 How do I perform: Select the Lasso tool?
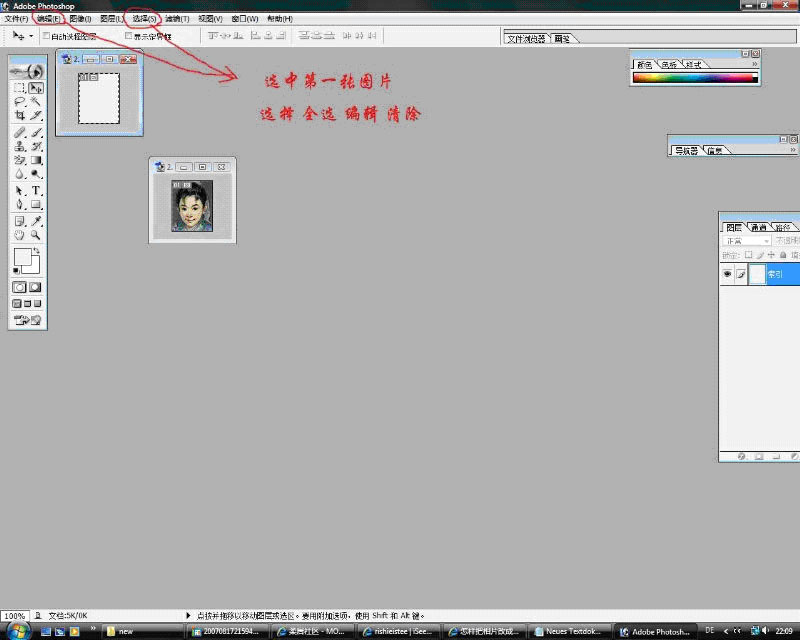[x=19, y=102]
